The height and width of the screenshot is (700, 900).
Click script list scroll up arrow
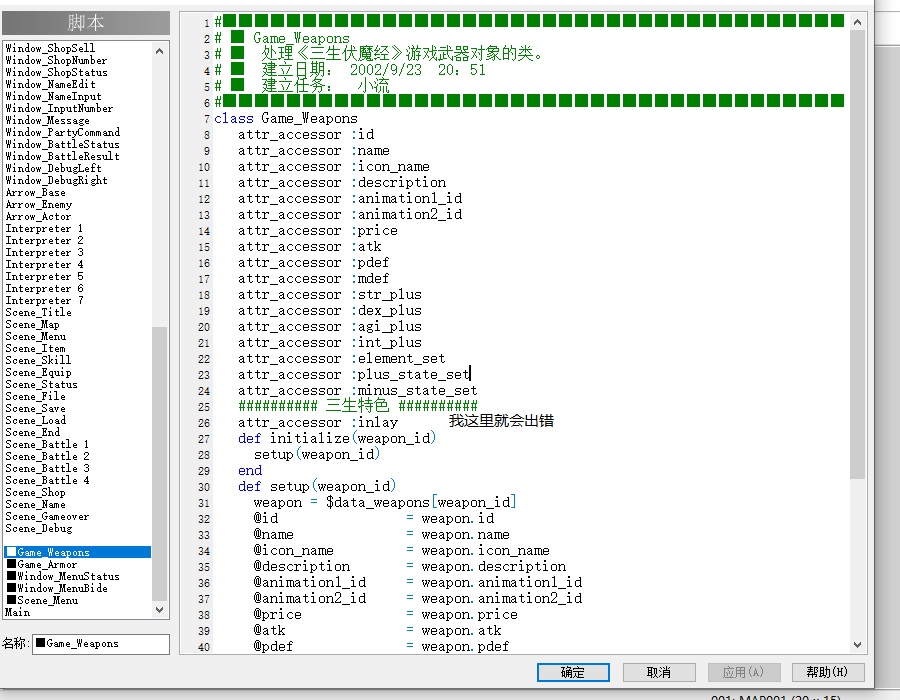(160, 51)
